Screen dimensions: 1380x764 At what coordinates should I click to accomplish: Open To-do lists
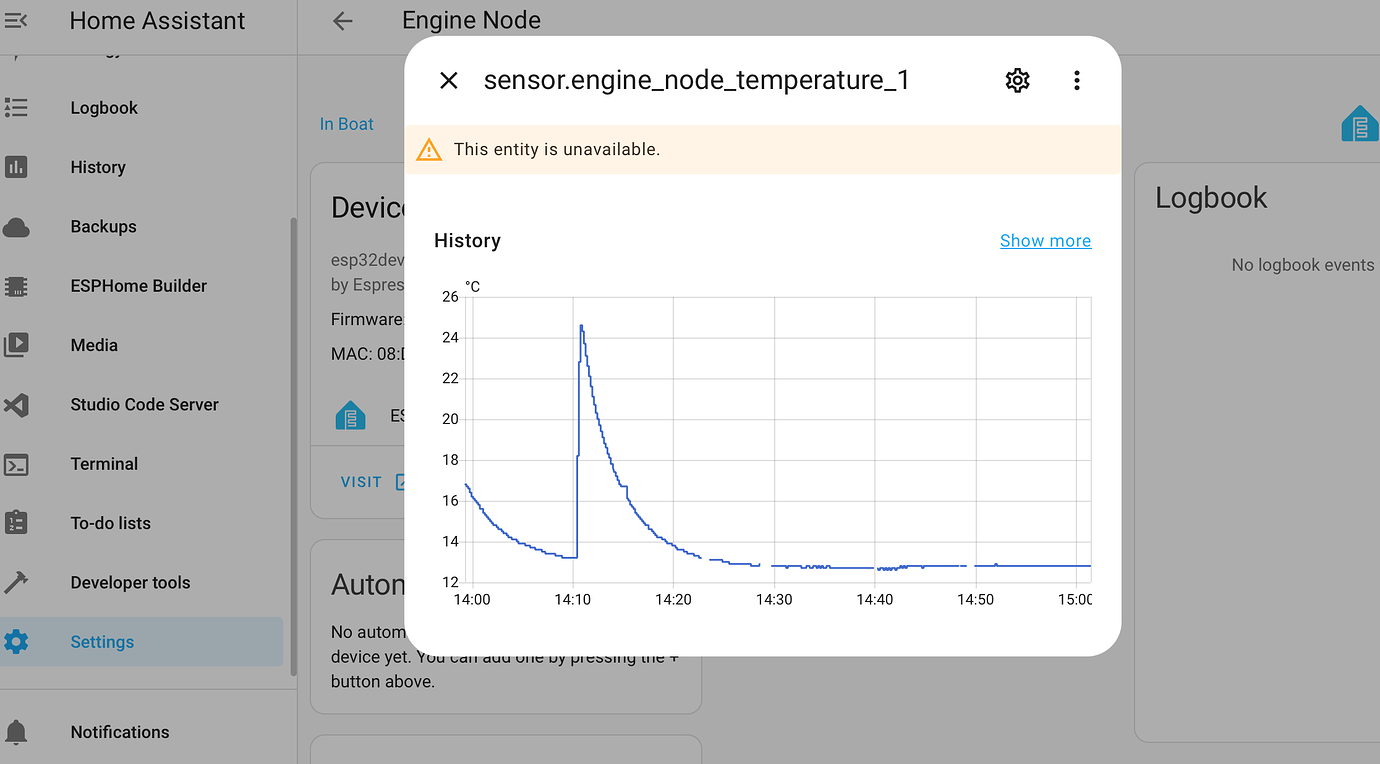click(110, 522)
